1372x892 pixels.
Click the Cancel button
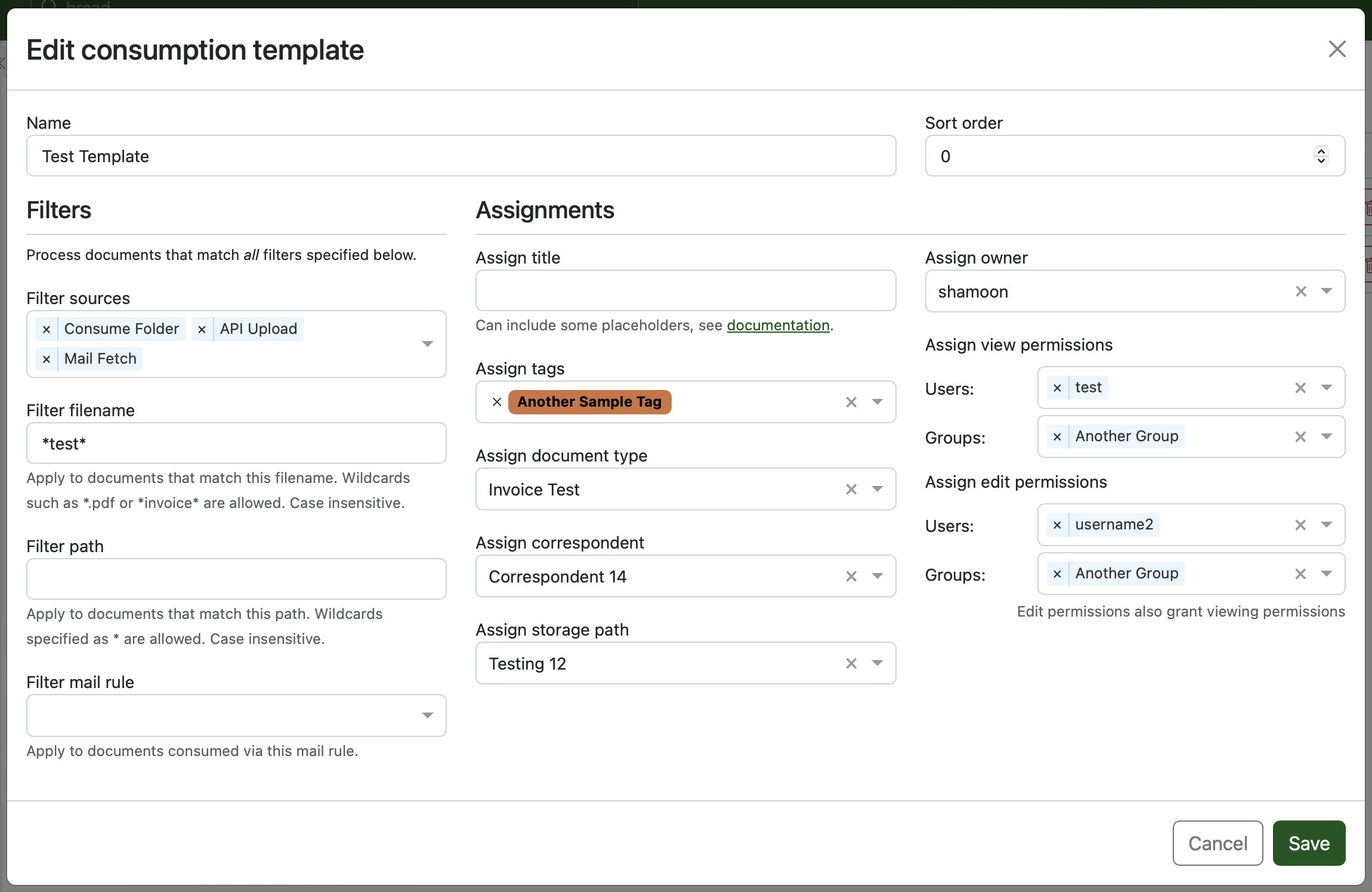[x=1218, y=843]
